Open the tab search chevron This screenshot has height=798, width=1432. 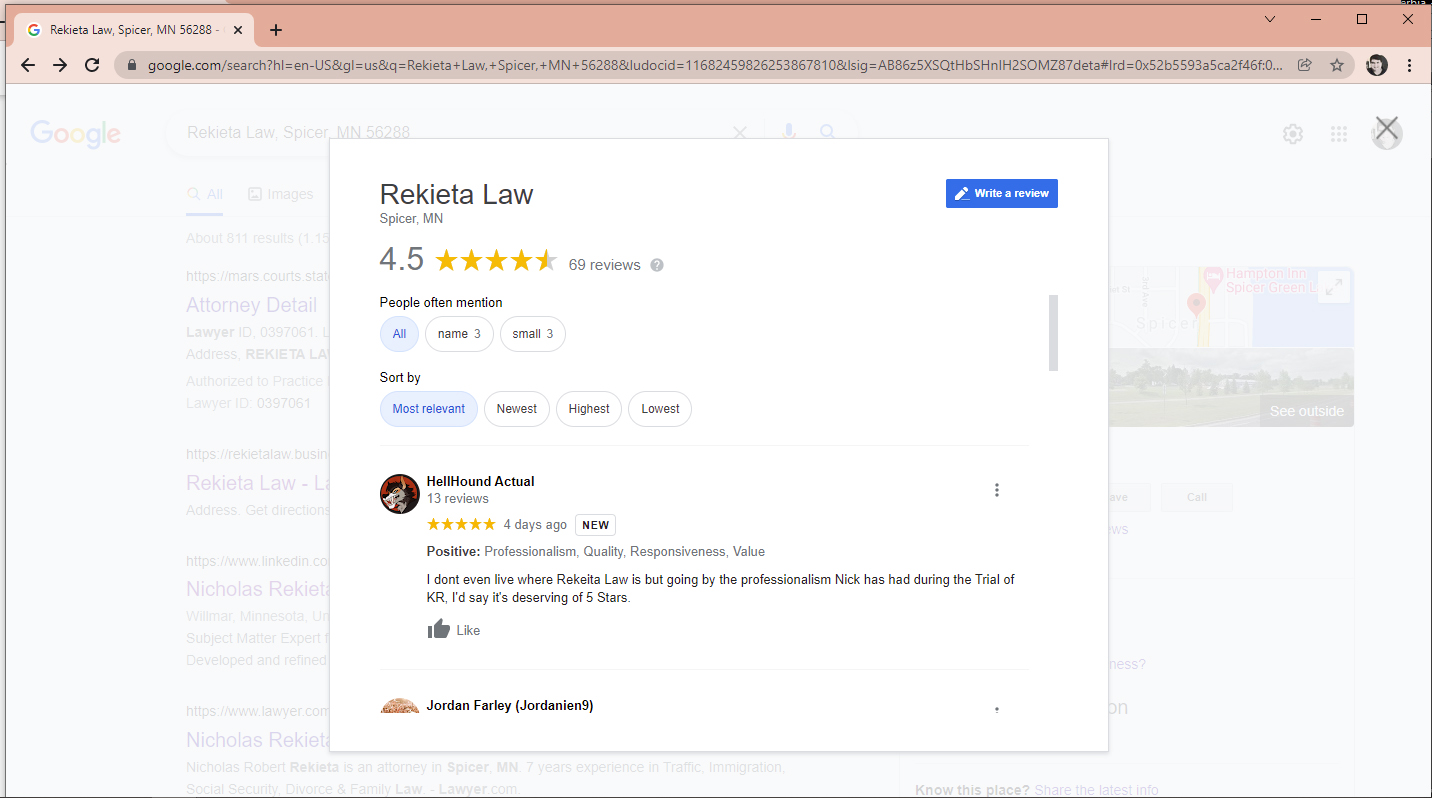(1270, 19)
